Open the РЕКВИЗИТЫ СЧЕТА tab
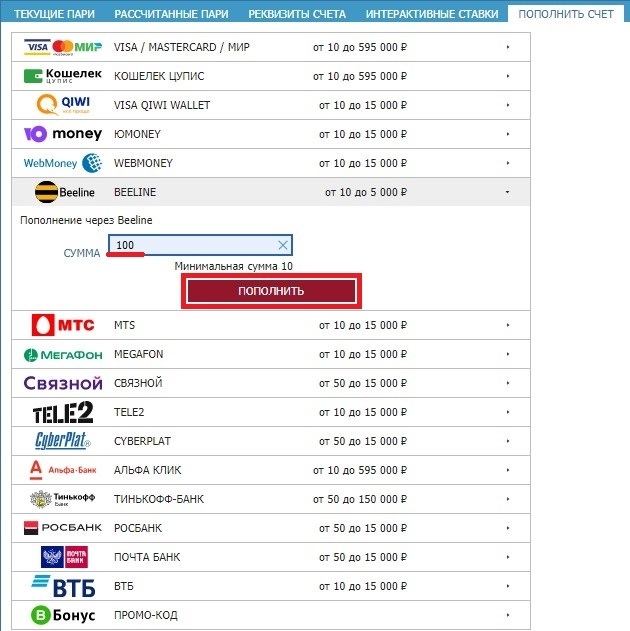The image size is (630, 631). pyautogui.click(x=297, y=14)
